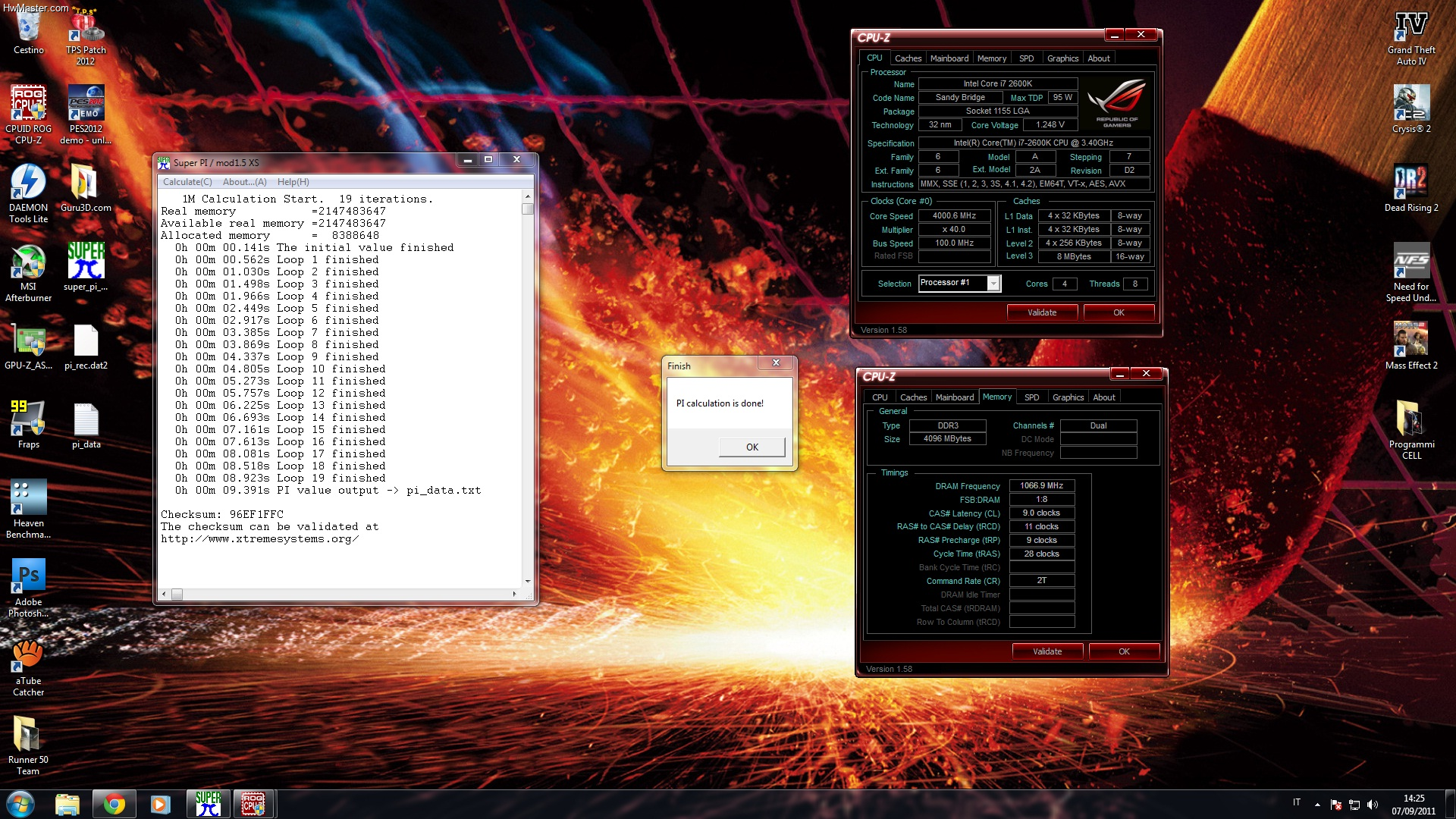Open aTube Catcher shortcut
Screen dimensions: 1456x819
pyautogui.click(x=29, y=667)
